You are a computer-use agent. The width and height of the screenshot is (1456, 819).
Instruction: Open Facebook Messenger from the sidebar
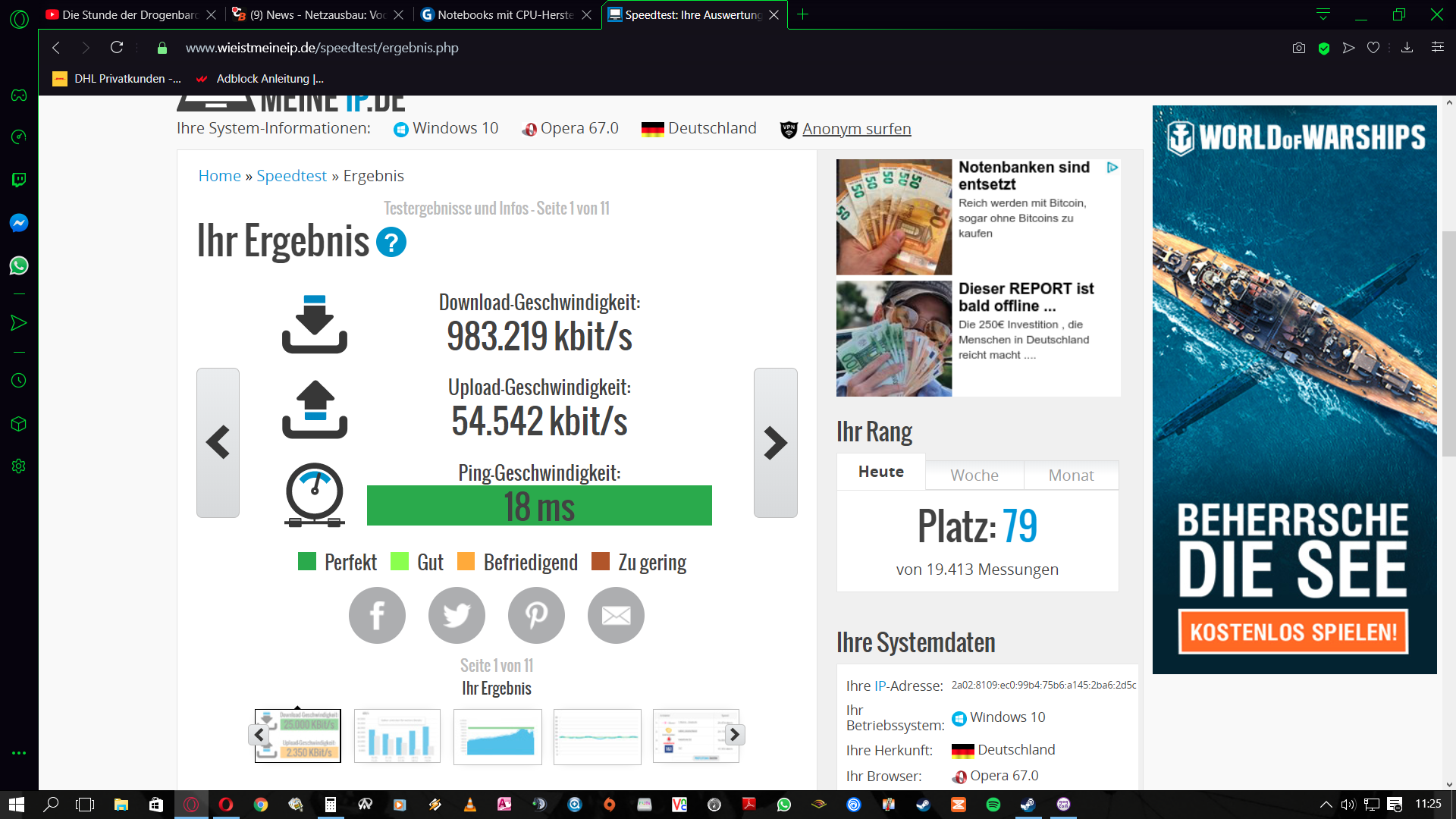(x=18, y=222)
